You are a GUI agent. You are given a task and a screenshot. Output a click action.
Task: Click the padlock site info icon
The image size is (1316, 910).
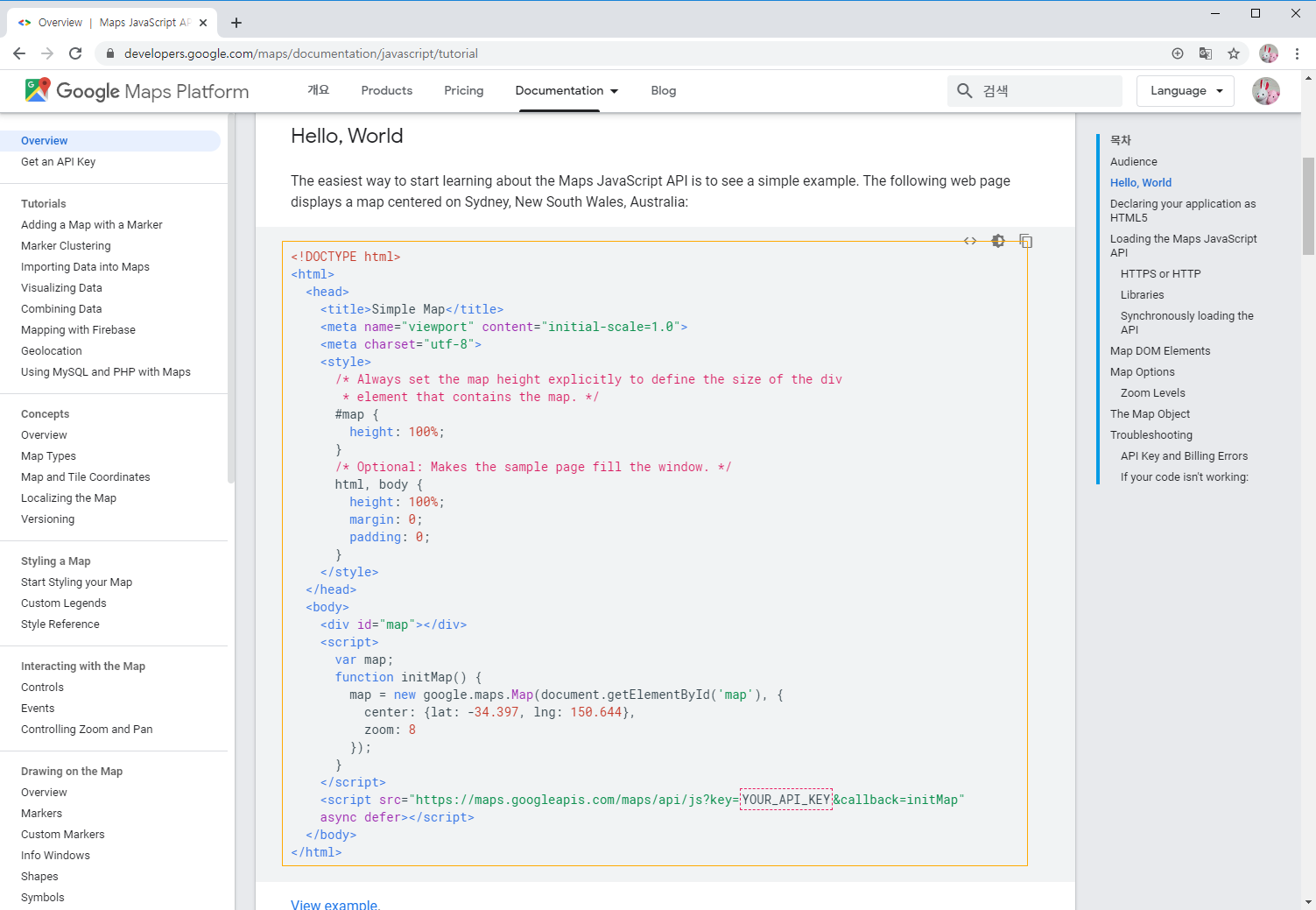coord(109,53)
